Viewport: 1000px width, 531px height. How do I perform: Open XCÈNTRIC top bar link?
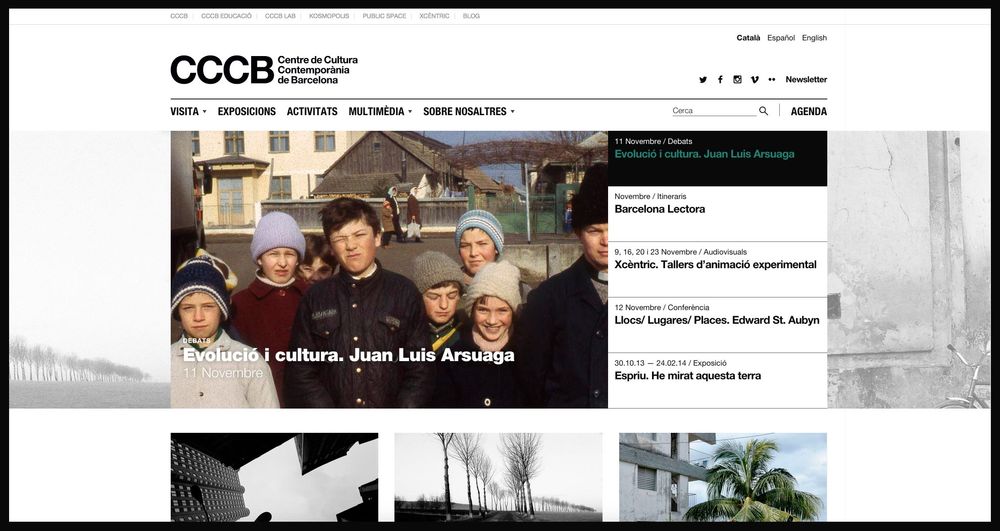(x=434, y=16)
